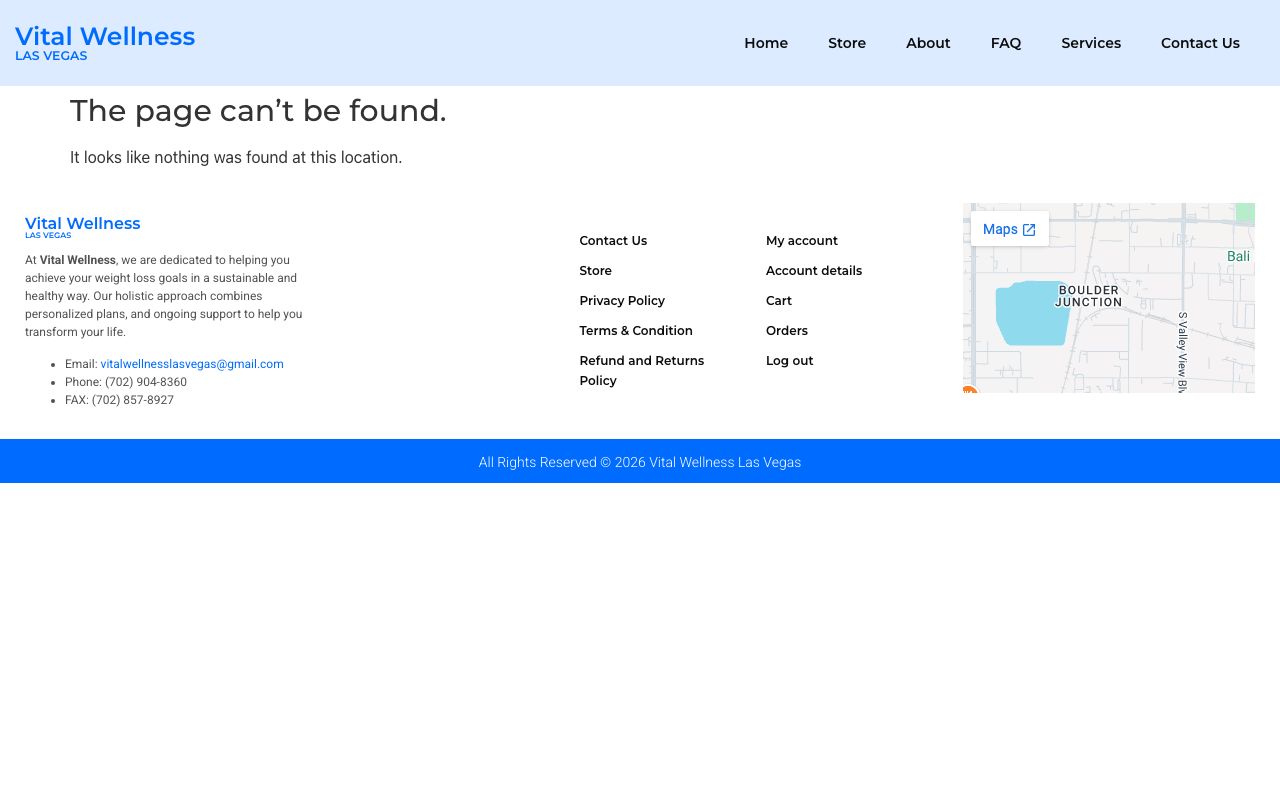
Task: Click the Vital Wellness footer logo
Action: (x=82, y=227)
